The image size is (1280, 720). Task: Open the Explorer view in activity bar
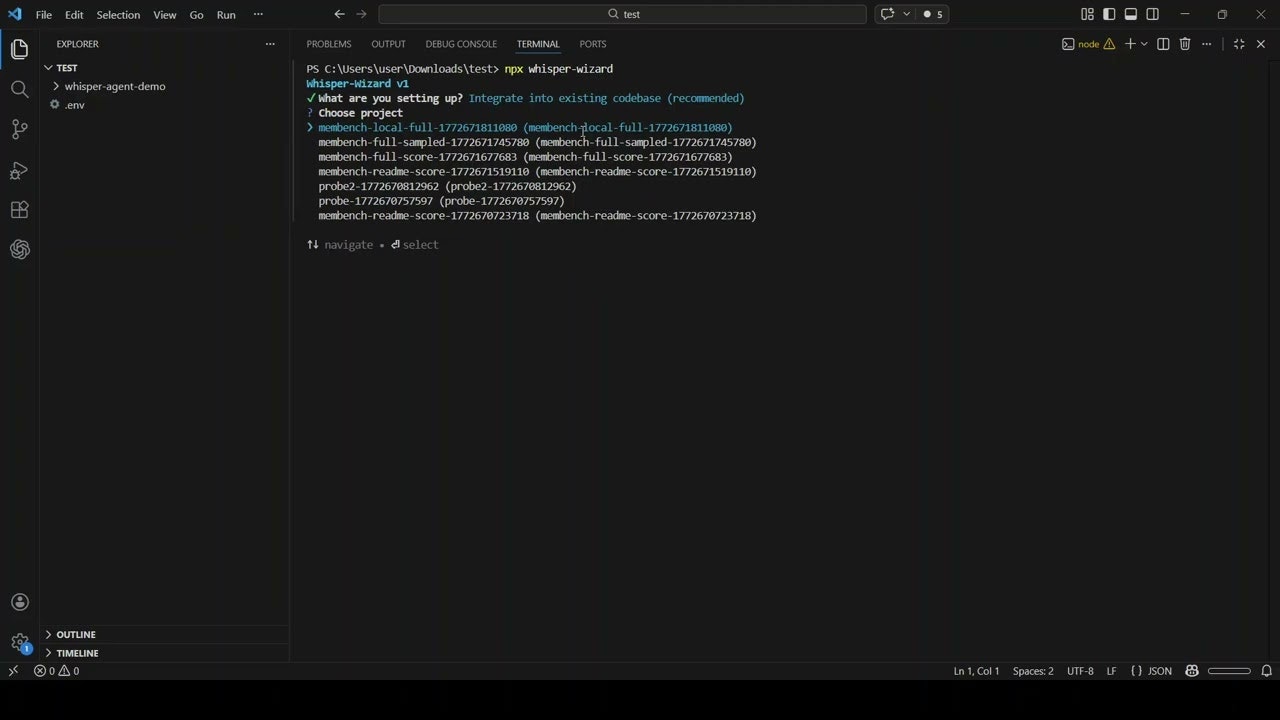point(19,49)
